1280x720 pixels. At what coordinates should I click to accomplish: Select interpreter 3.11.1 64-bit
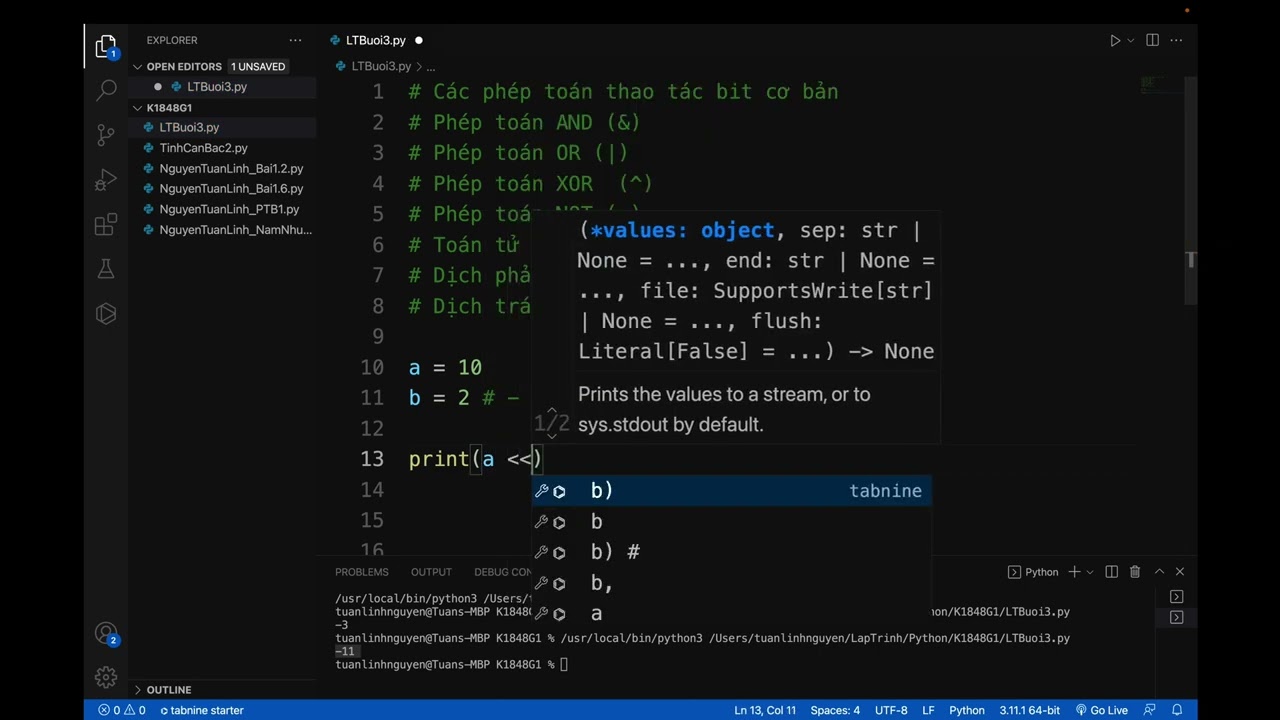pos(1029,710)
